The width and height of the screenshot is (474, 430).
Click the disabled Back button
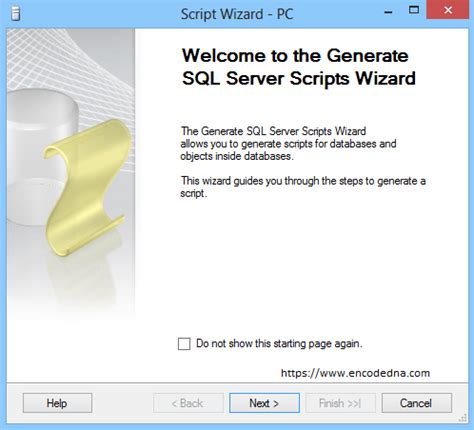[188, 403]
